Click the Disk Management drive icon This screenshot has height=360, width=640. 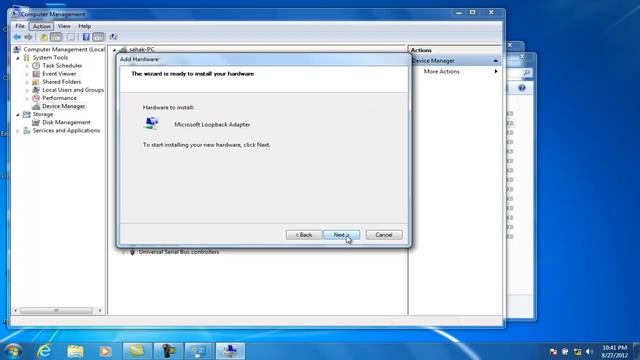pos(36,122)
